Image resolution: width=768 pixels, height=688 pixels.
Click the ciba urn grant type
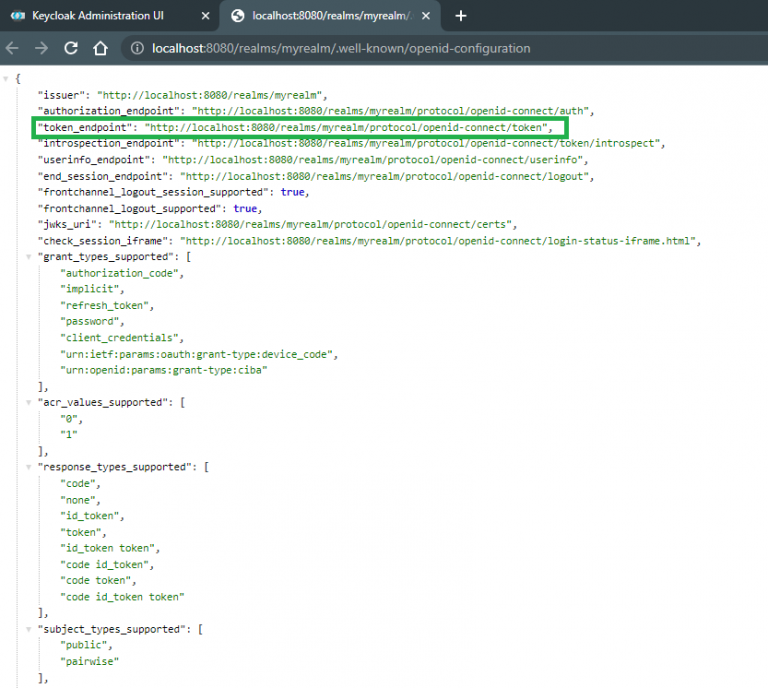(x=164, y=370)
